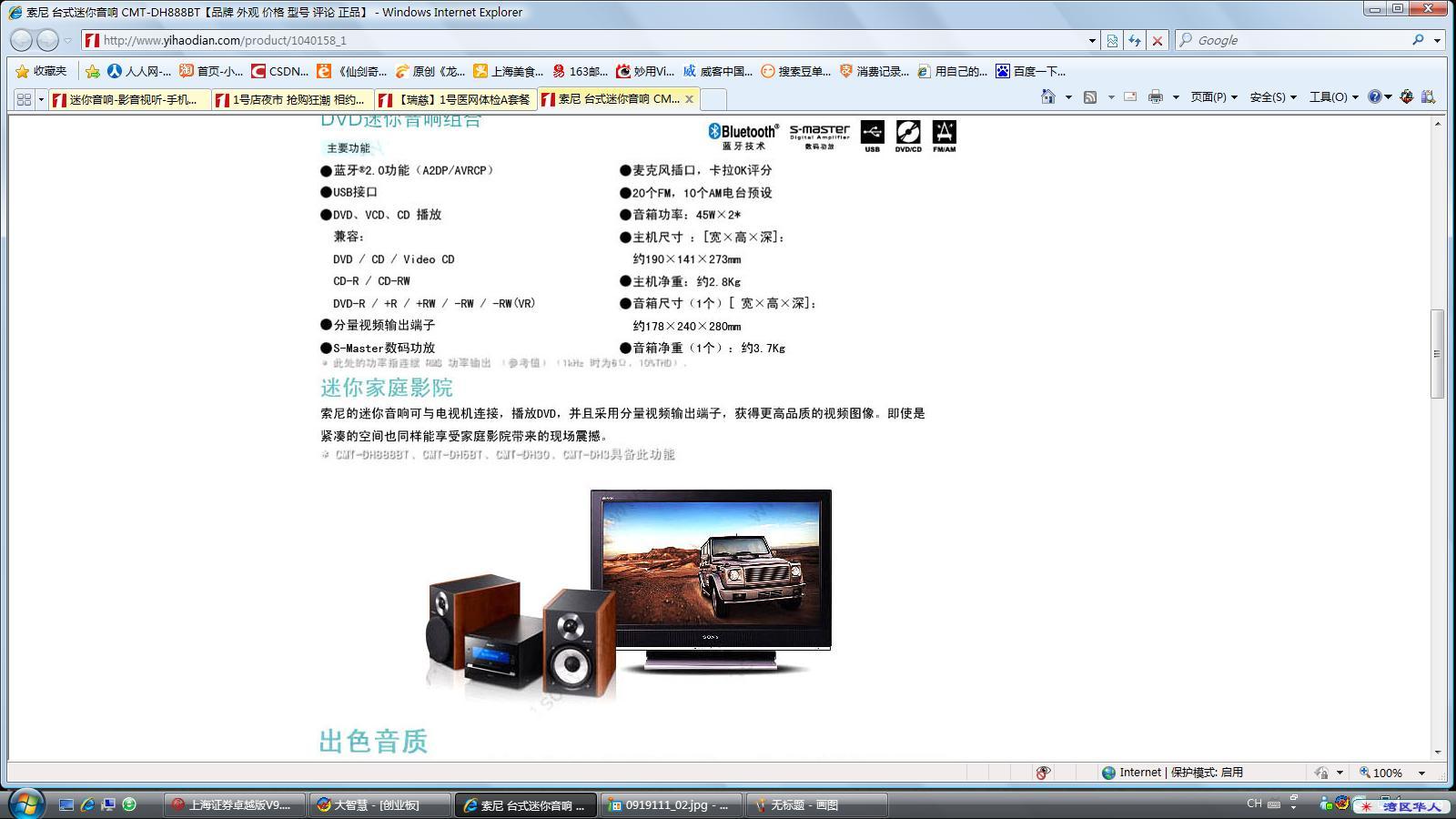
Task: Switch to the 迷你音响-影音视听 tab
Action: pos(130,99)
